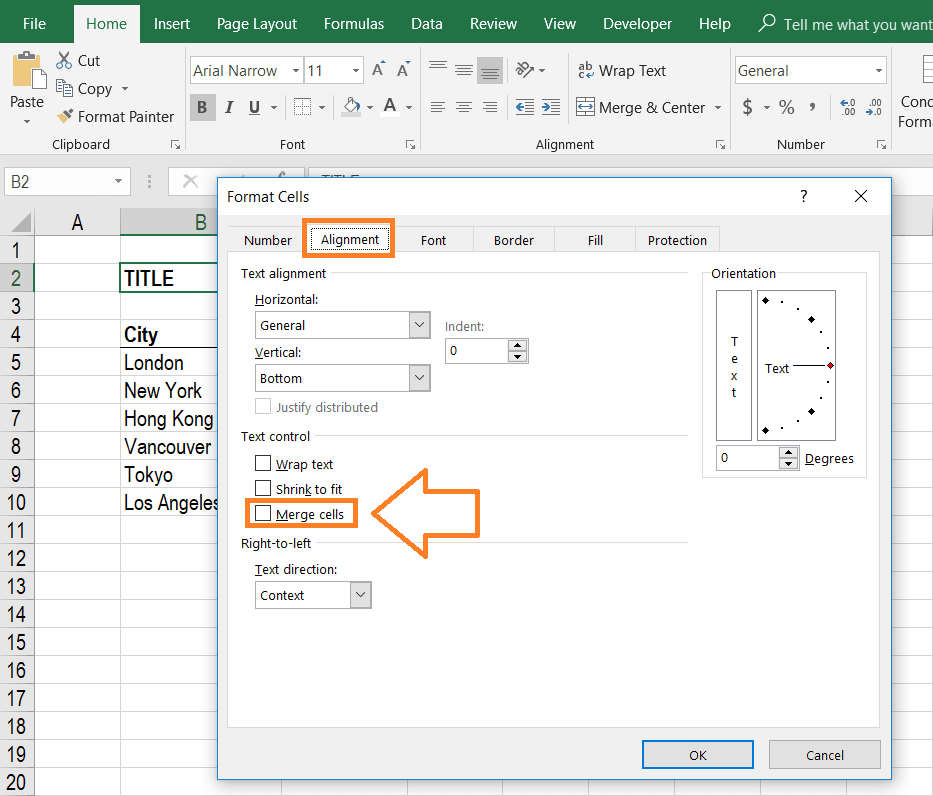Expand the Vertical alignment dropdown

click(x=420, y=378)
